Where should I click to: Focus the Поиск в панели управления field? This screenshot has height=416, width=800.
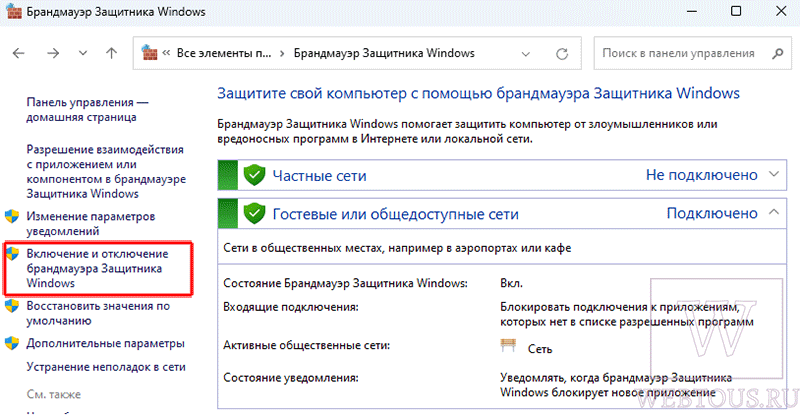point(692,53)
